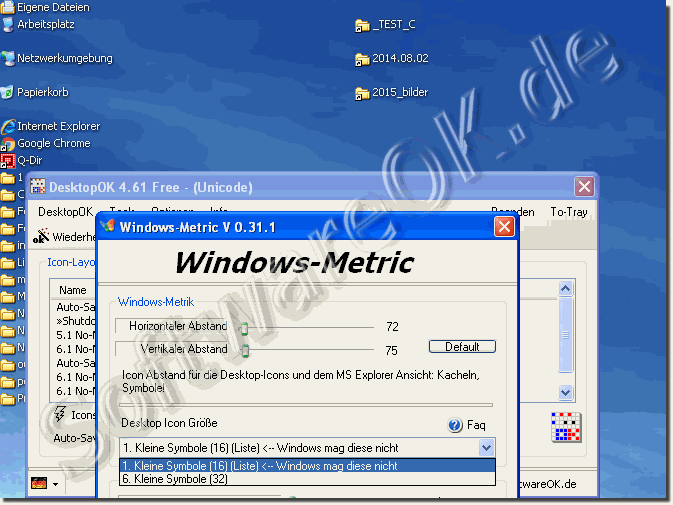This screenshot has height=505, width=673.
Task: Select the '5.1 No-' row in layout list
Action: 76,335
